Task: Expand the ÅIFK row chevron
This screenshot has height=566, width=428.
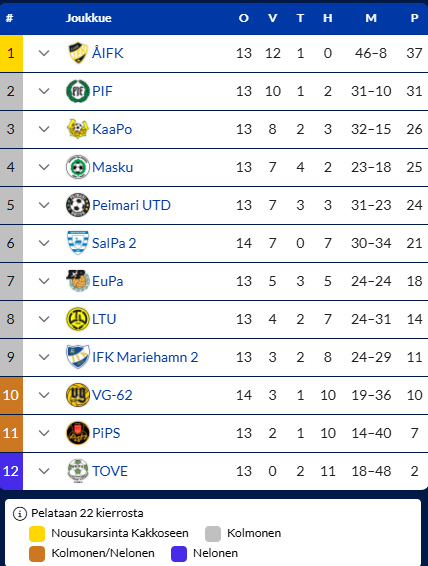Action: (x=44, y=53)
